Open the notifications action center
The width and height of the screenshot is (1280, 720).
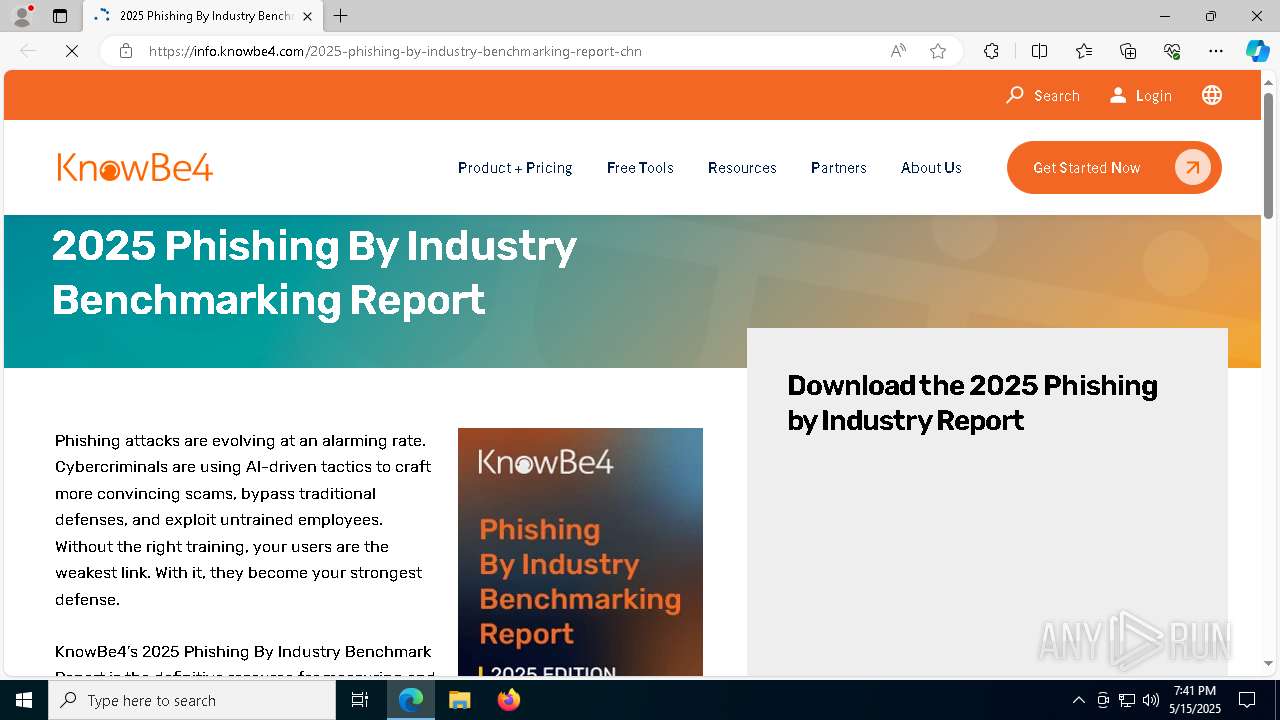click(x=1247, y=700)
